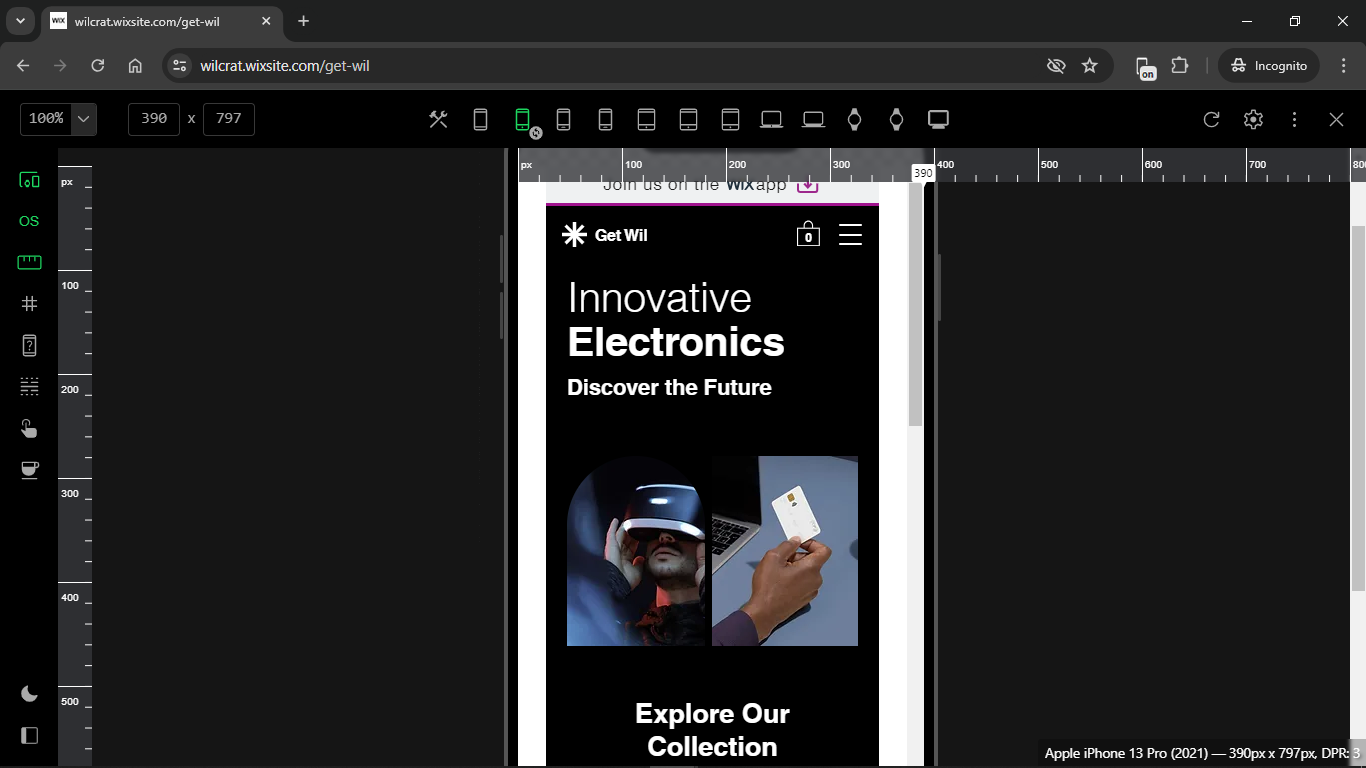
Task: Reload the simulated device viewport
Action: click(1211, 120)
